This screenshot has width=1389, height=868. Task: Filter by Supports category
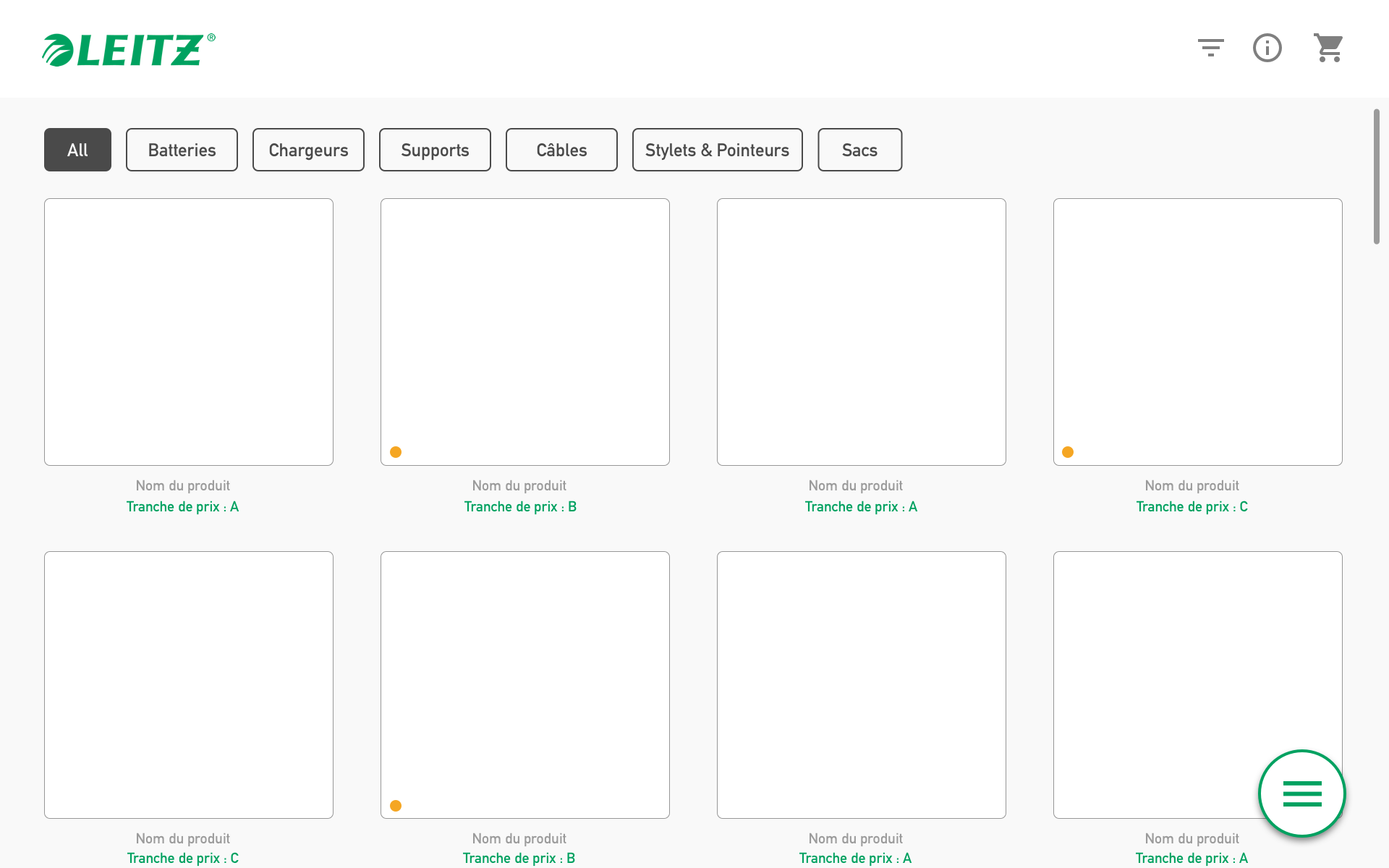435,150
